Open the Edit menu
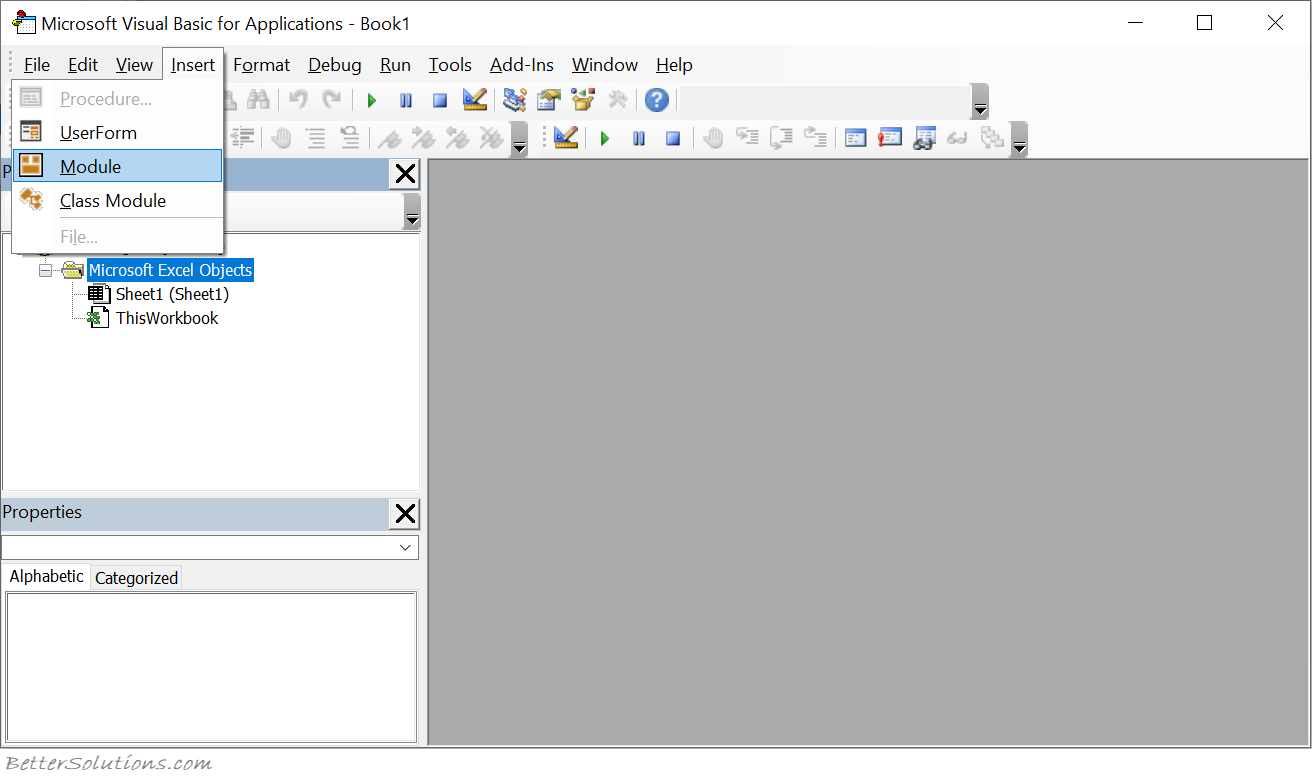The height and width of the screenshot is (781, 1312). click(x=83, y=65)
